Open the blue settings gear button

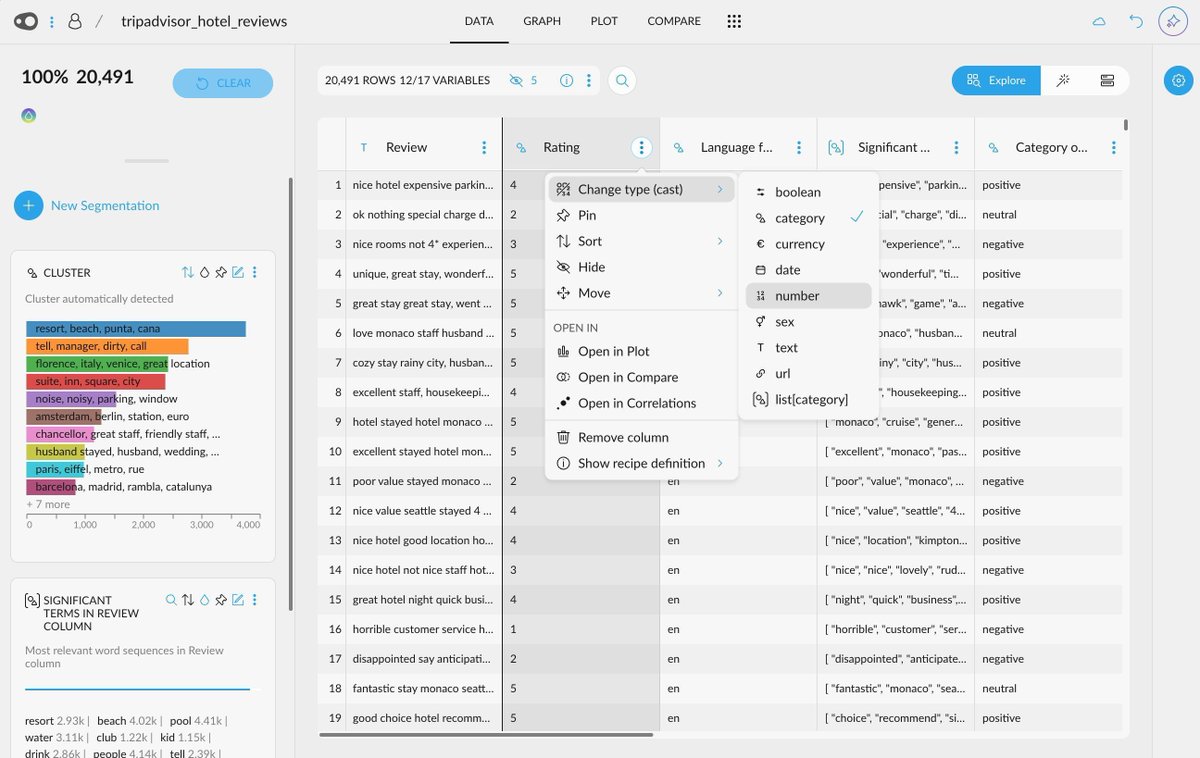click(1177, 81)
